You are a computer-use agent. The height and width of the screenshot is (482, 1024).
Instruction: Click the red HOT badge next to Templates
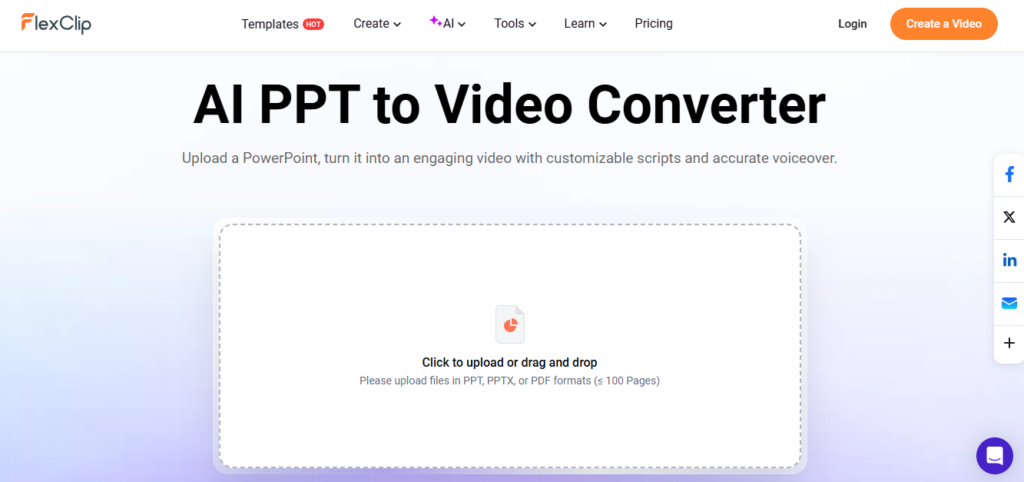[x=313, y=24]
